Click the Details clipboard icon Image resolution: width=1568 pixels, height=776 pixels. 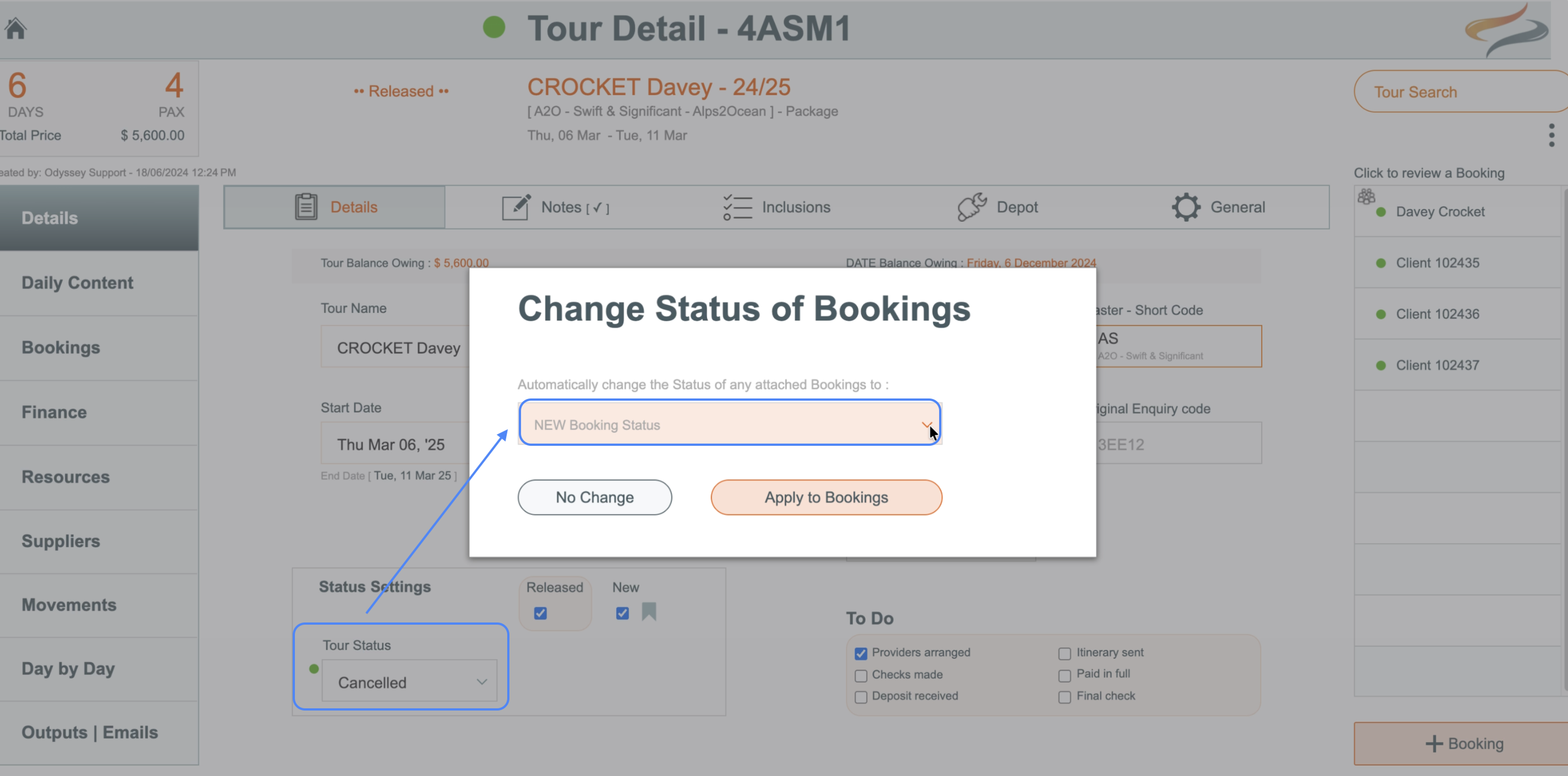click(x=305, y=206)
